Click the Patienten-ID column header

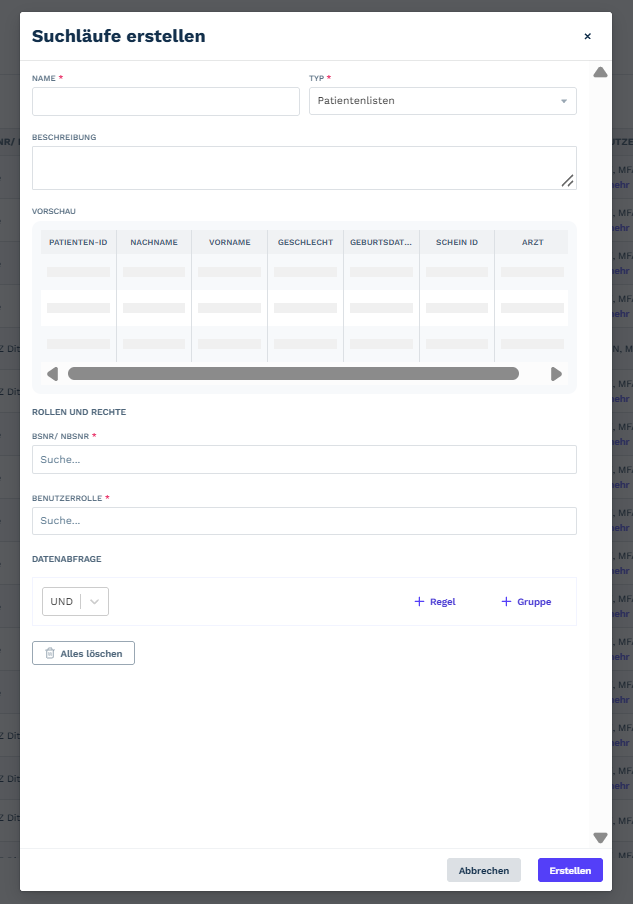pos(78,242)
